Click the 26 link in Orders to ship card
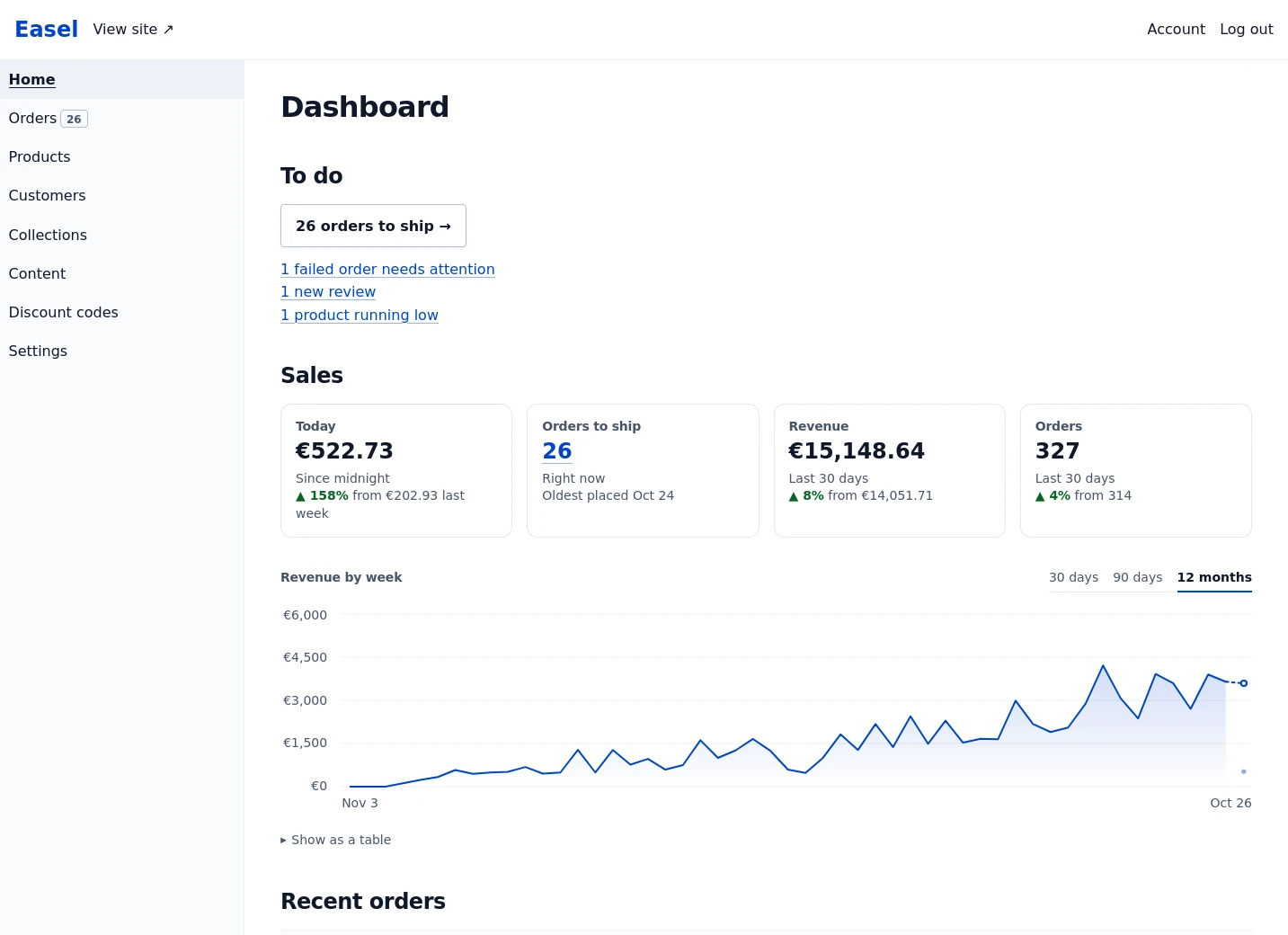This screenshot has width=1288, height=935. (x=557, y=451)
